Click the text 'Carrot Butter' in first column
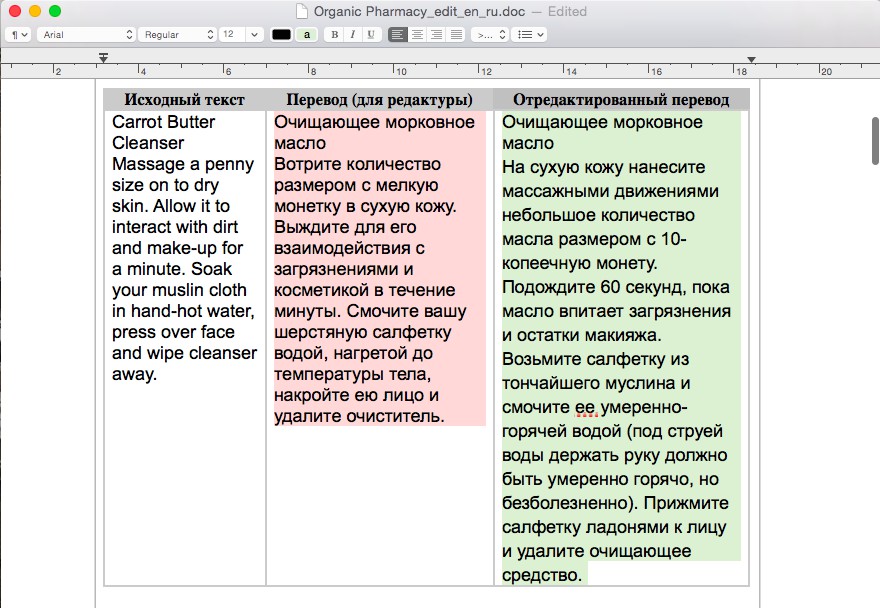880x608 pixels. 163,122
